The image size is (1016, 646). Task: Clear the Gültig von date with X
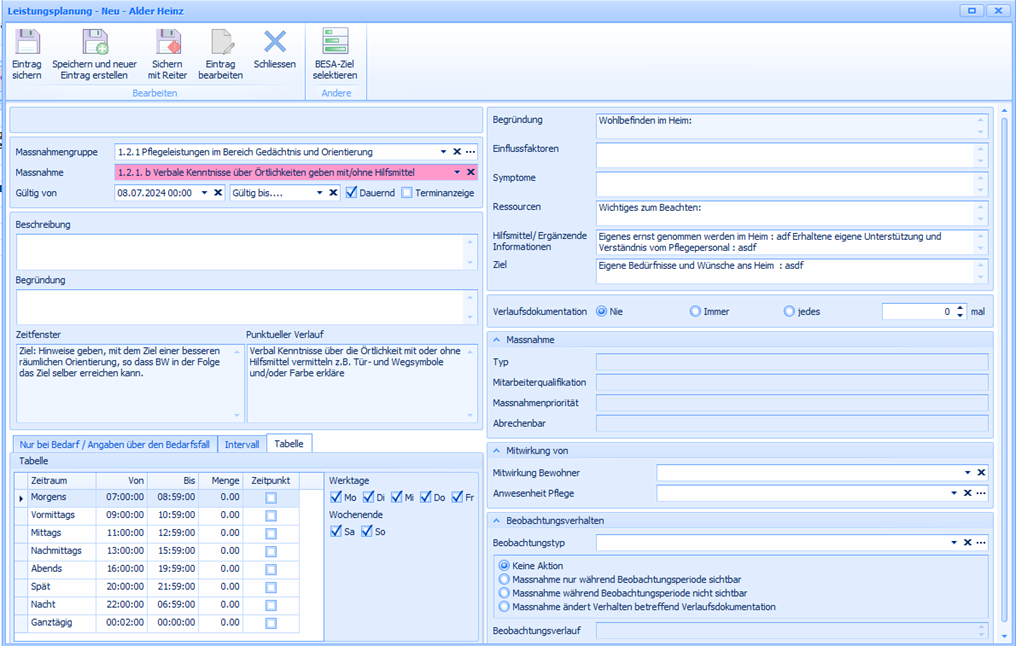218,193
